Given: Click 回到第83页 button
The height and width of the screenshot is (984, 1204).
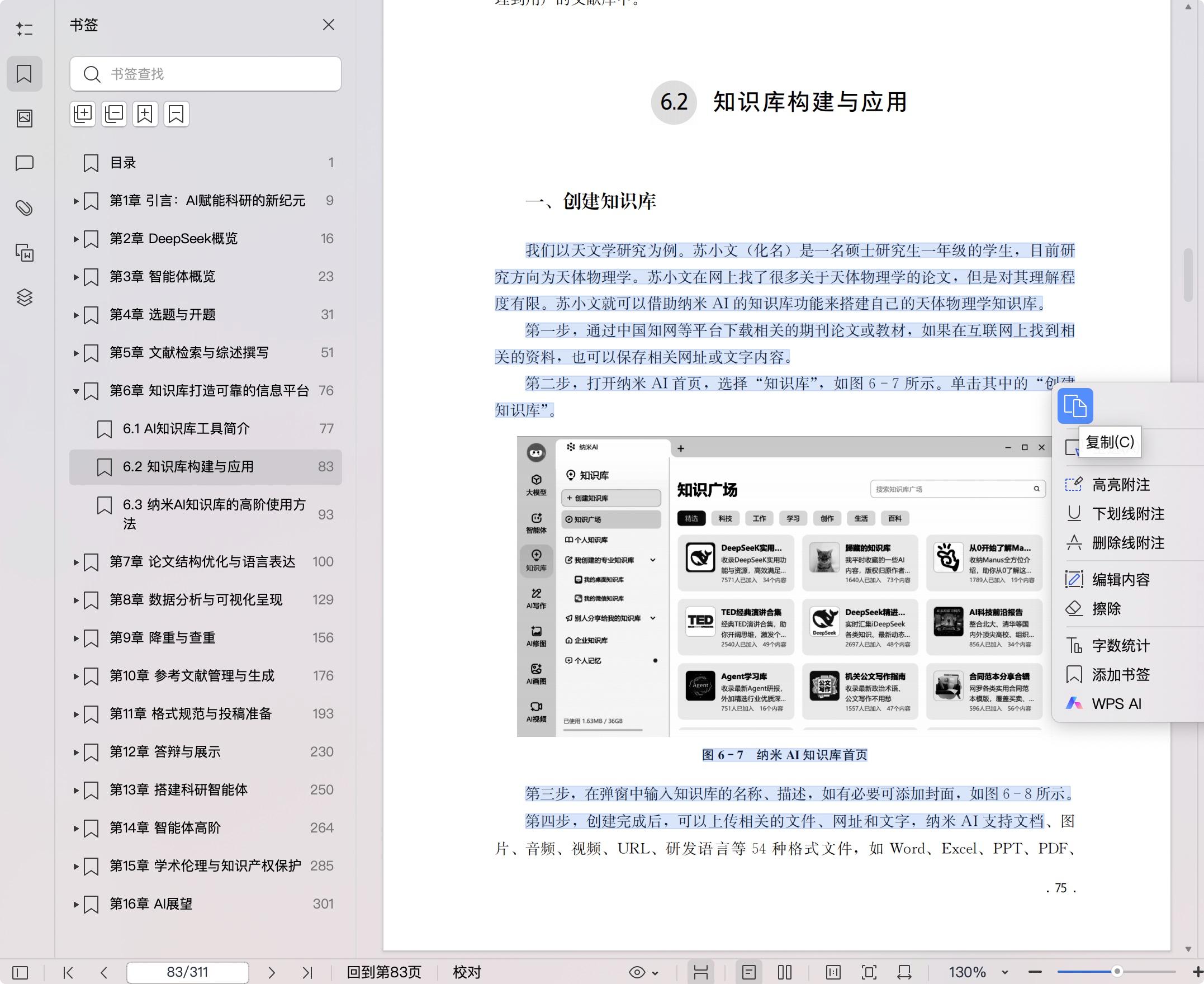Looking at the screenshot, I should [x=384, y=973].
